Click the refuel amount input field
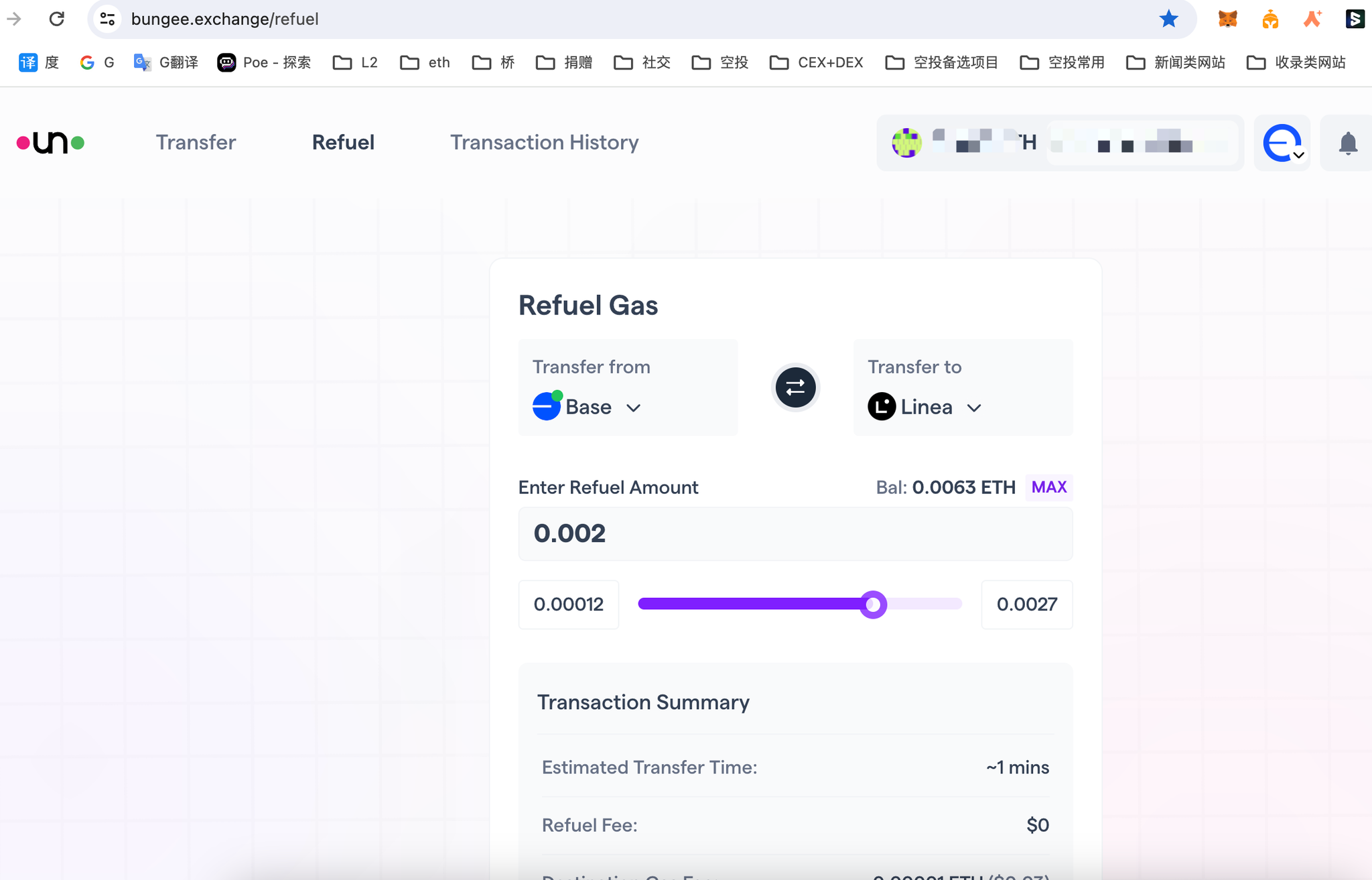1372x880 pixels. pos(795,533)
